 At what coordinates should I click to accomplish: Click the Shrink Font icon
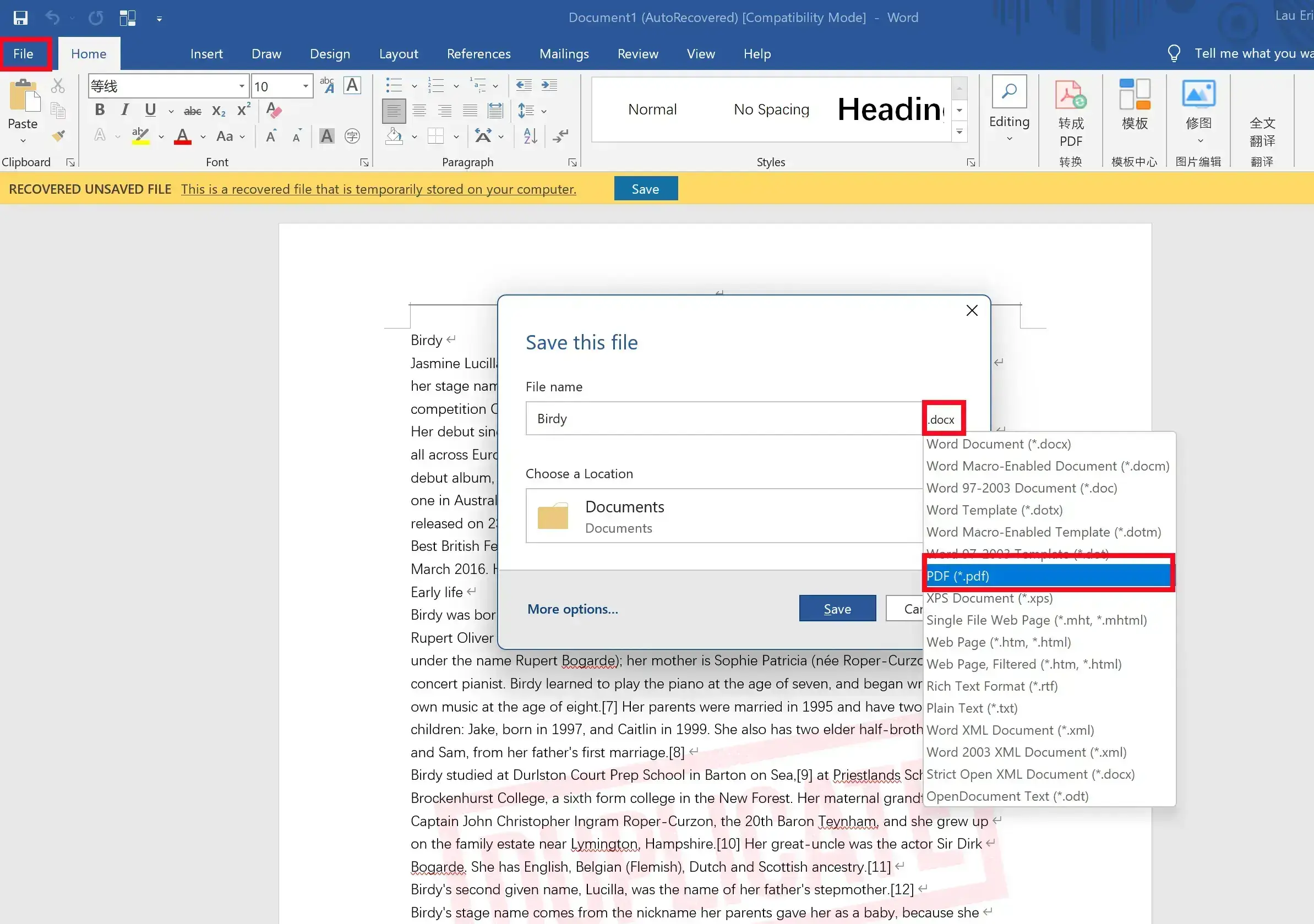click(297, 136)
